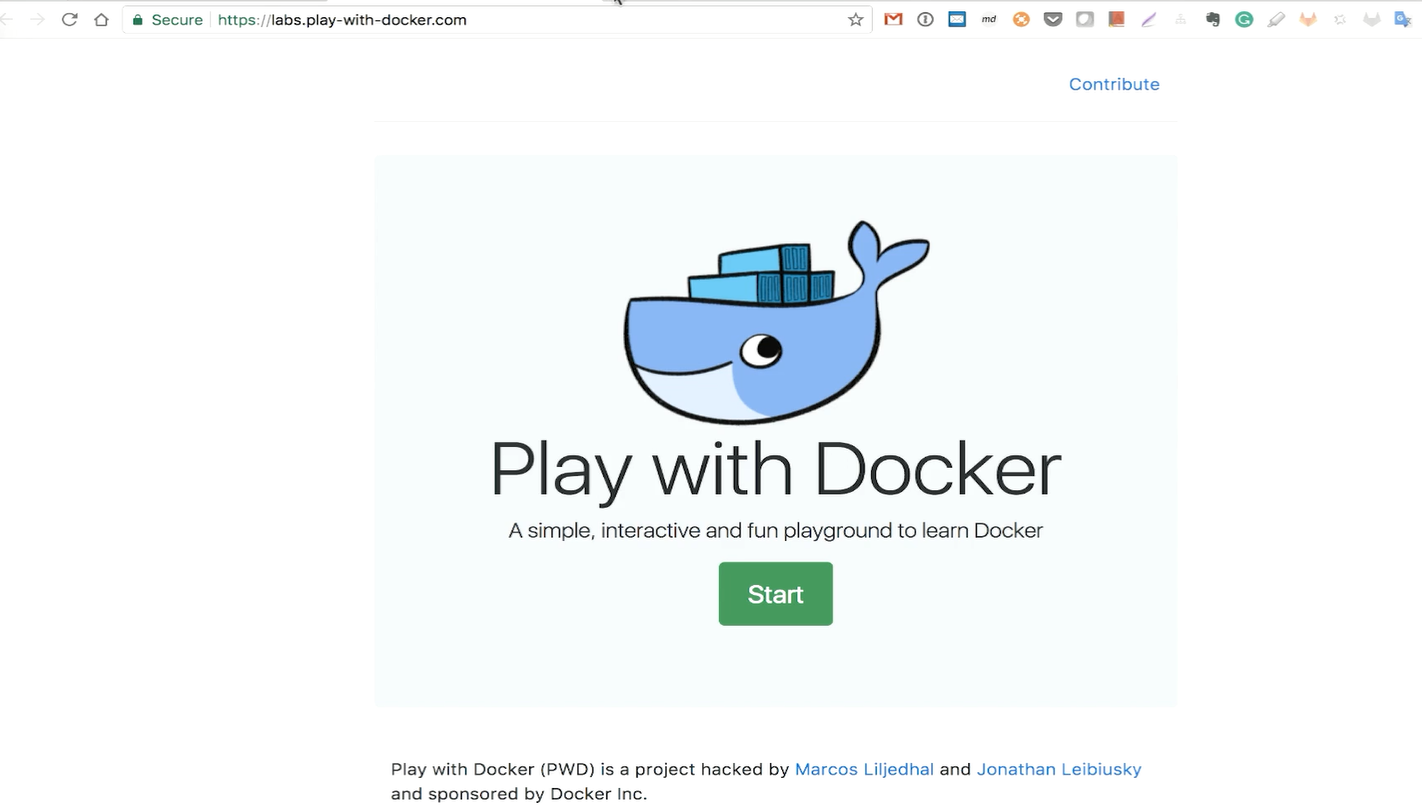Open the Gmail extension icon

893,19
